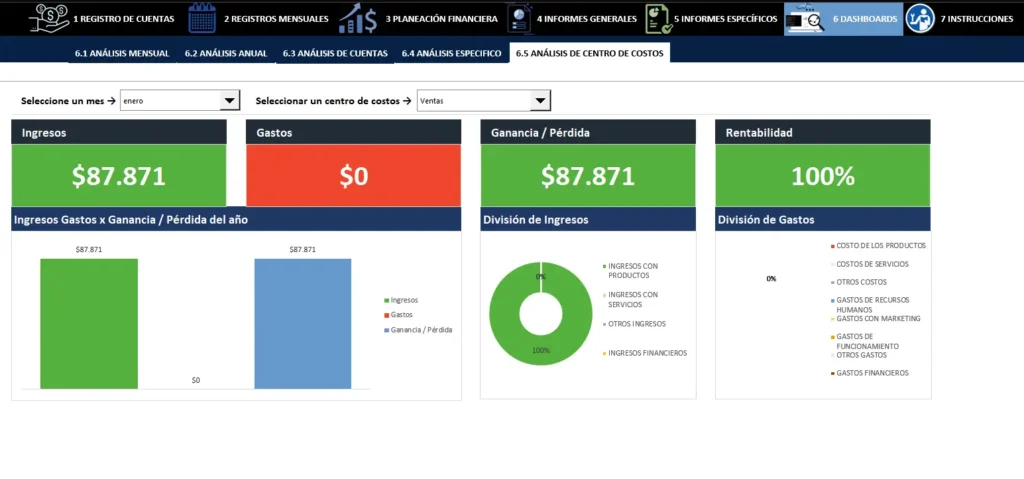The image size is (1024, 479).
Task: Click the green Ingresos legend swatch
Action: click(x=386, y=300)
